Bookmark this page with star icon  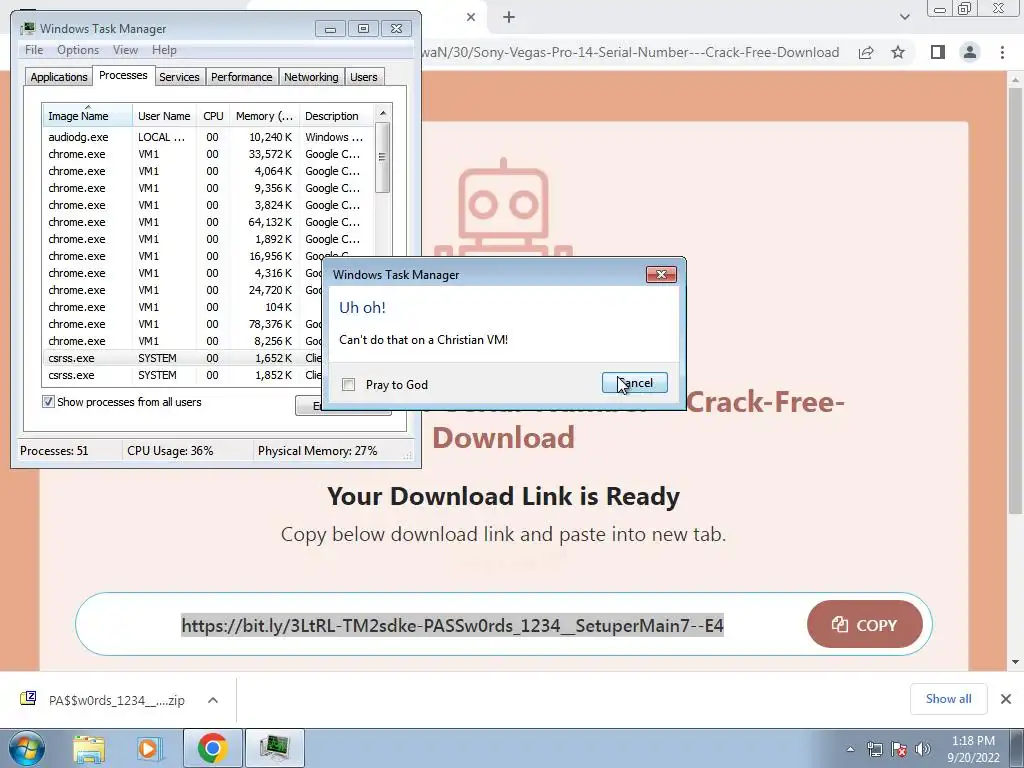click(x=898, y=52)
